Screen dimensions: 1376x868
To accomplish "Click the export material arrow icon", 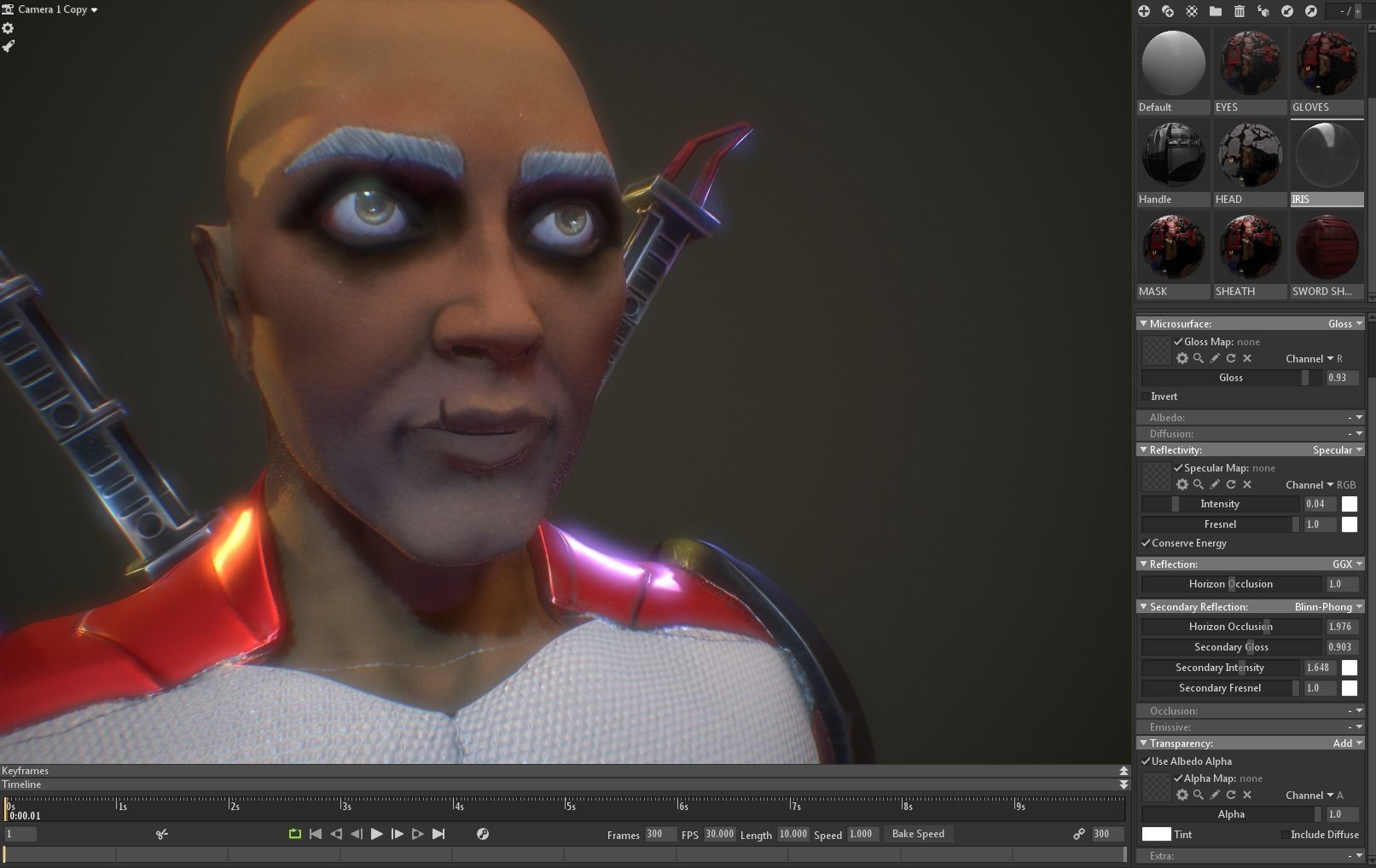I will tap(1311, 11).
